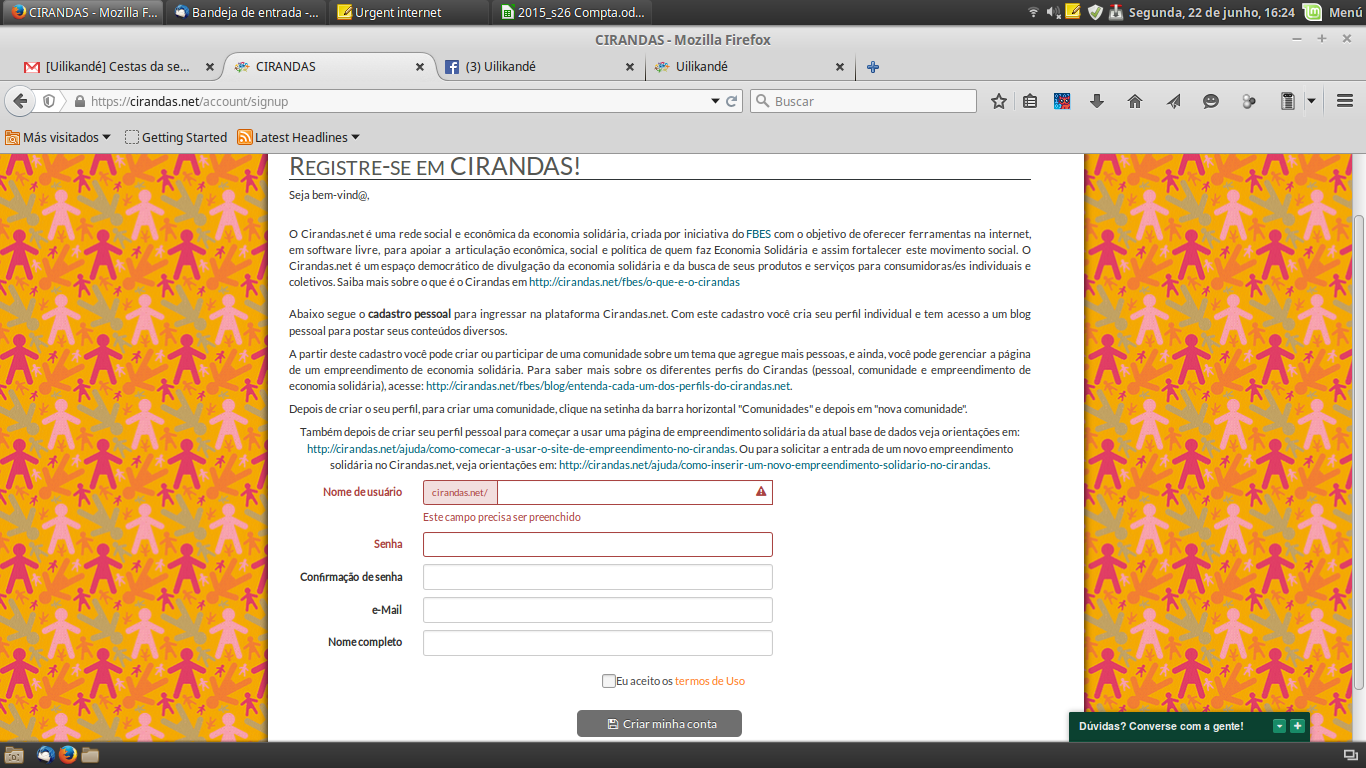Close the CIRANDAS tab
This screenshot has width=1366, height=768.
pos(419,67)
